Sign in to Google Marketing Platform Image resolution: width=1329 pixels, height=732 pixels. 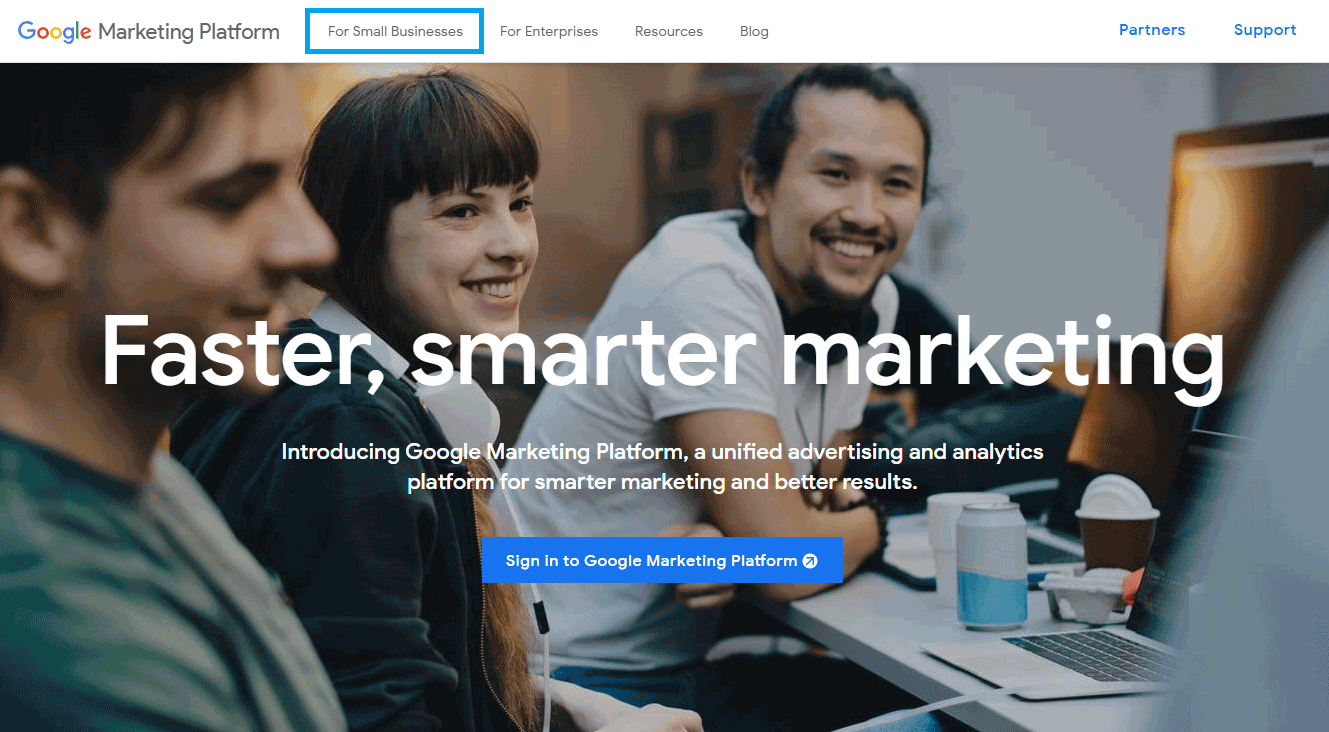point(662,560)
